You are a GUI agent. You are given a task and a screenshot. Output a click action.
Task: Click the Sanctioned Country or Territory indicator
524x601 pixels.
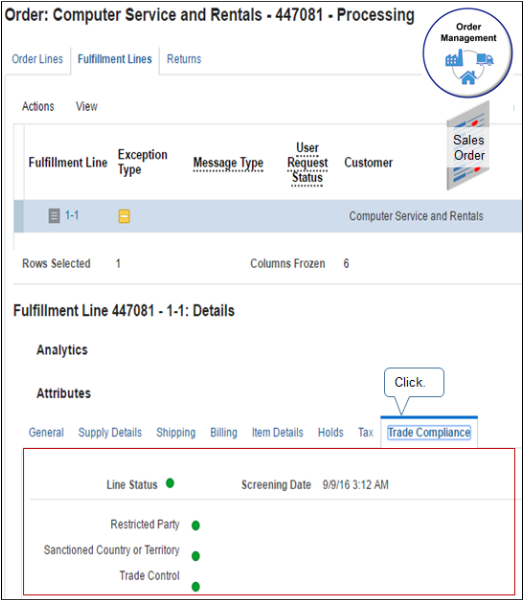[x=195, y=556]
